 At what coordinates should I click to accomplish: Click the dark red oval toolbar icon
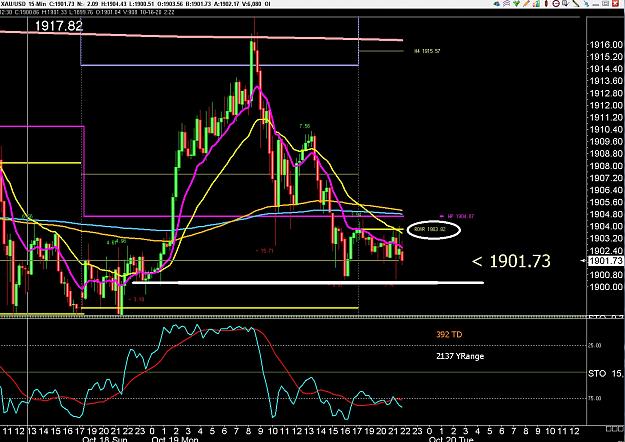click(x=546, y=4)
